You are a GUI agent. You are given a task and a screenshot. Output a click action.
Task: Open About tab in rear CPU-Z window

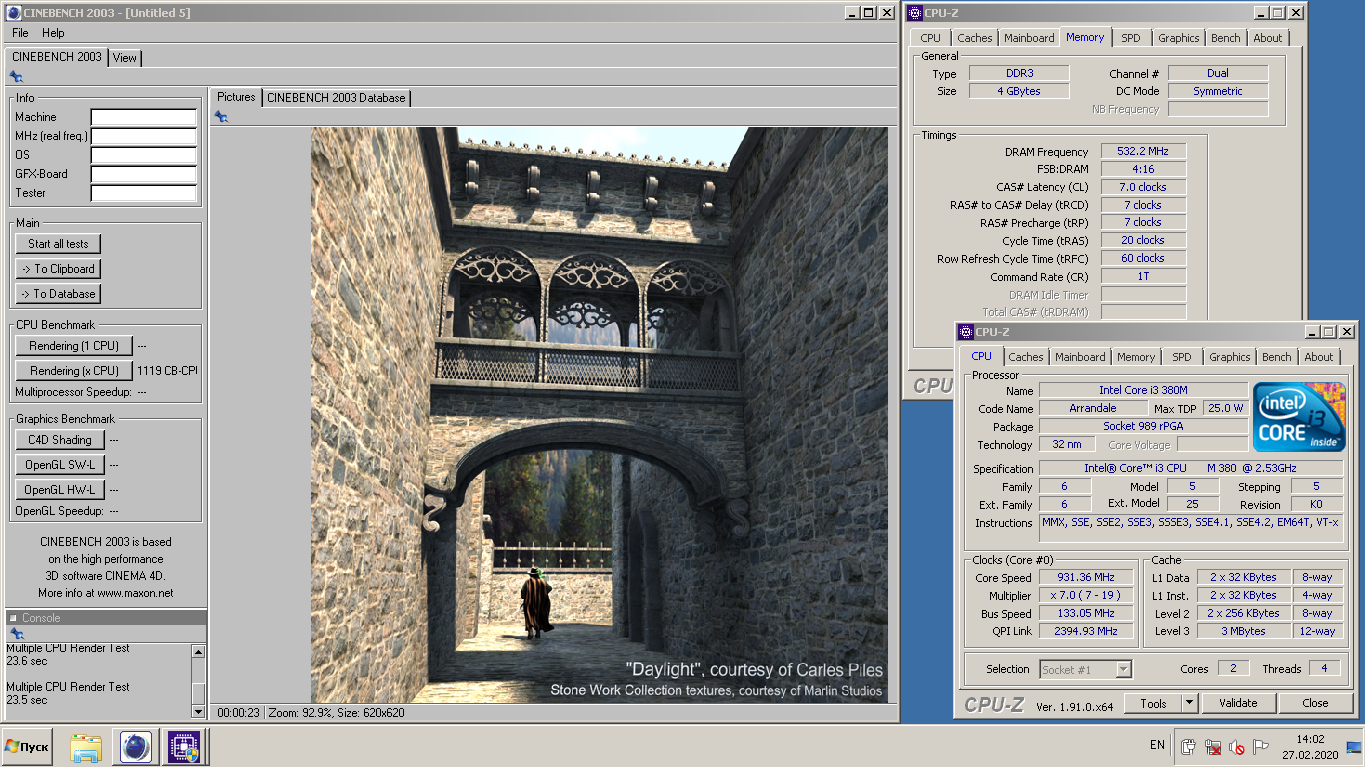(x=1268, y=38)
